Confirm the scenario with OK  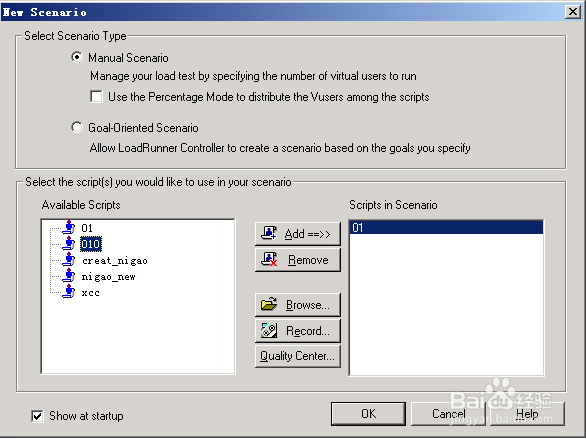[x=368, y=414]
